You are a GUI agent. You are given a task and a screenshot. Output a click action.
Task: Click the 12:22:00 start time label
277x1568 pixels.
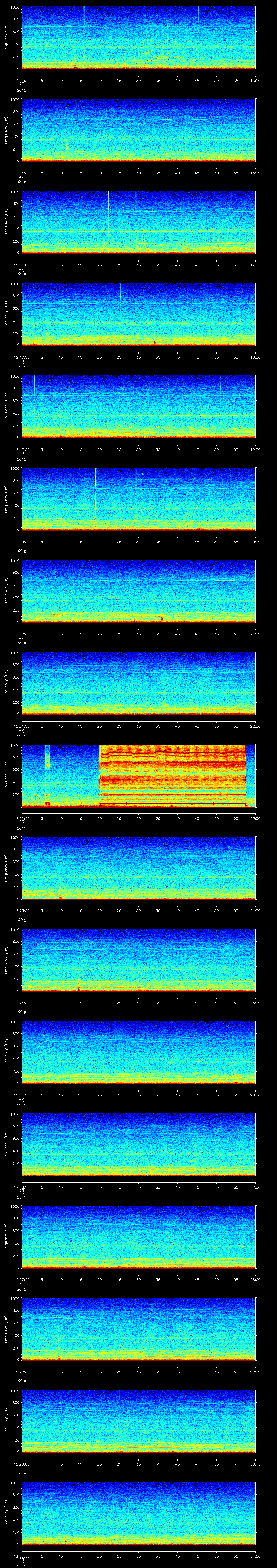point(22,818)
